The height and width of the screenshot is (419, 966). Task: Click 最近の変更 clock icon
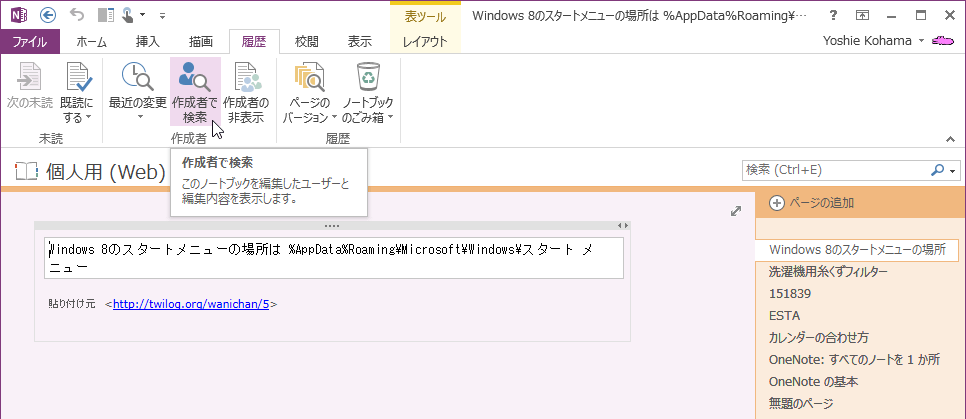pos(138,76)
